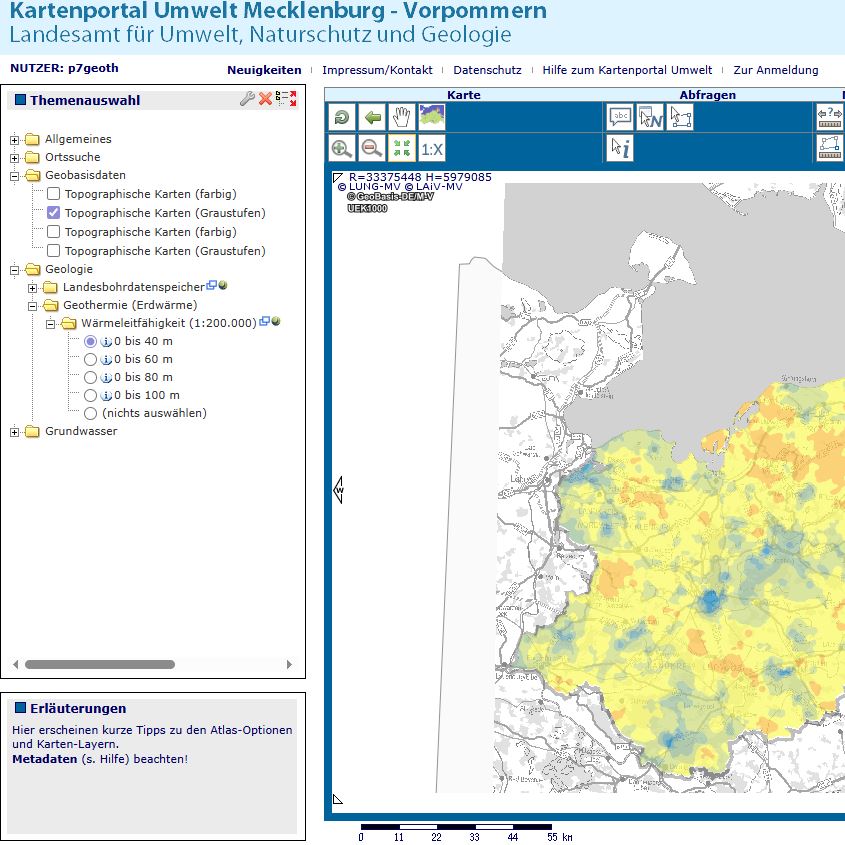This screenshot has height=845, width=845.
Task: Click the top-left corner triangle of map
Action: (338, 177)
